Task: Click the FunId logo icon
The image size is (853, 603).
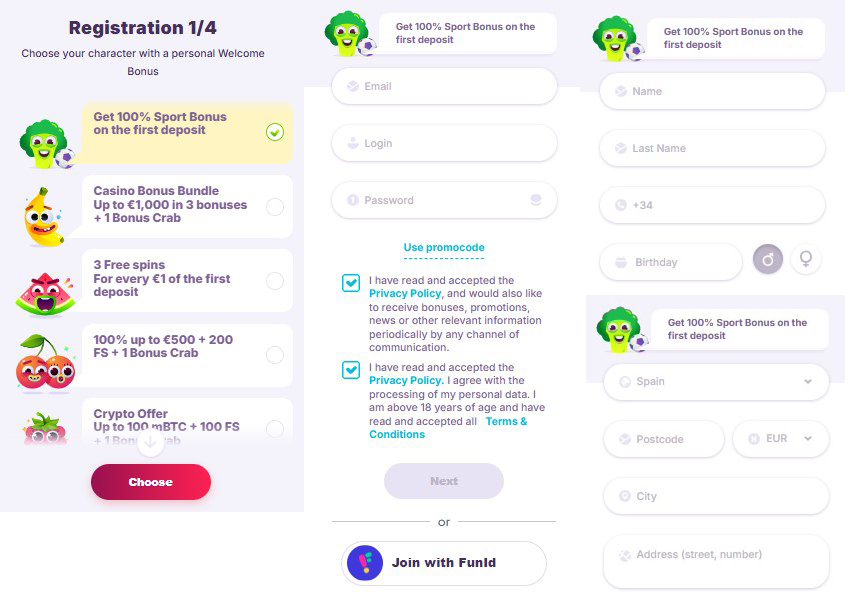Action: tap(365, 563)
